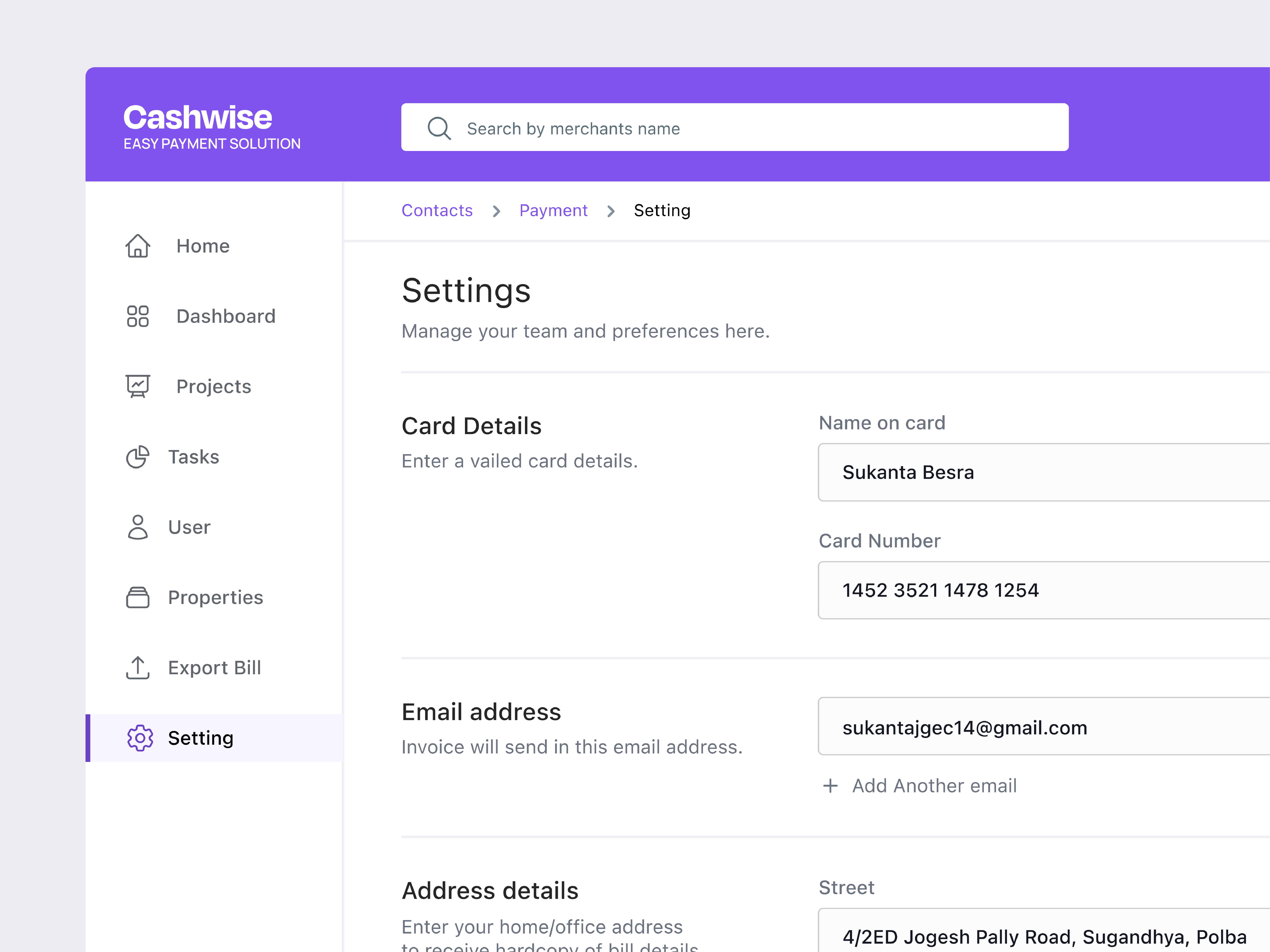Open the Dashboard menu item
Viewport: 1270px width, 952px height.
(x=226, y=316)
